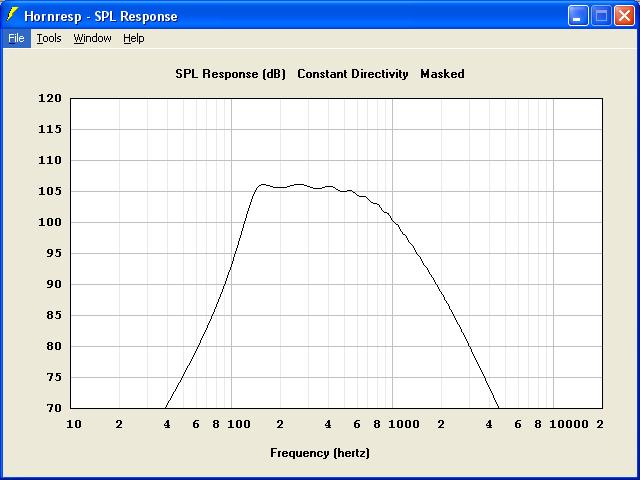The width and height of the screenshot is (640, 480).
Task: Open the File menu
Action: (16, 38)
